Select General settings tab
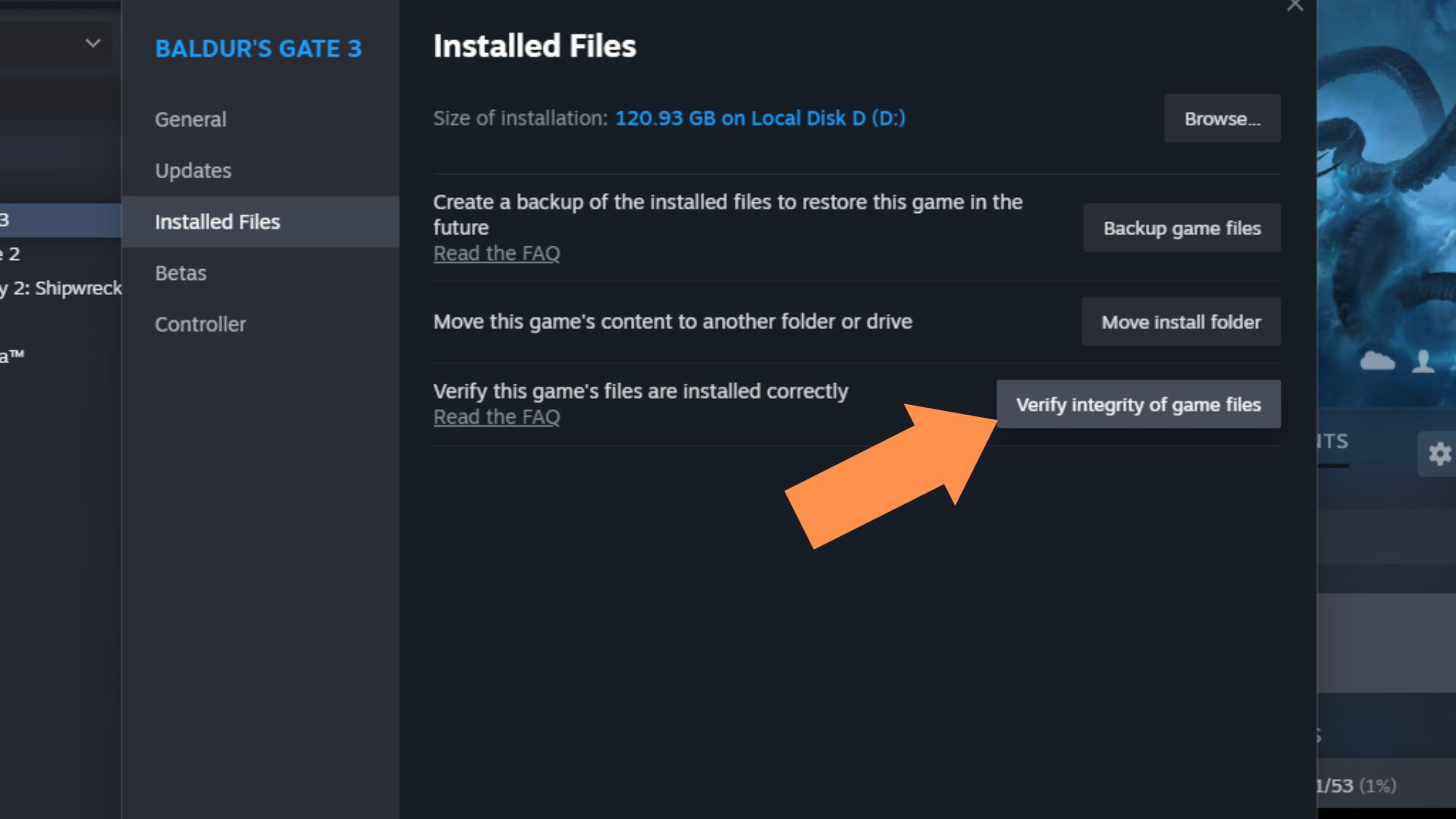1456x819 pixels. (190, 119)
